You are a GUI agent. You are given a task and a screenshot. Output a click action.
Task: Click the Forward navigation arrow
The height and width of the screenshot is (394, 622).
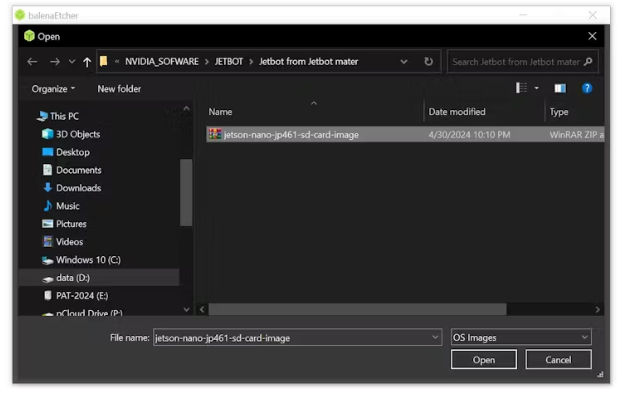55,62
